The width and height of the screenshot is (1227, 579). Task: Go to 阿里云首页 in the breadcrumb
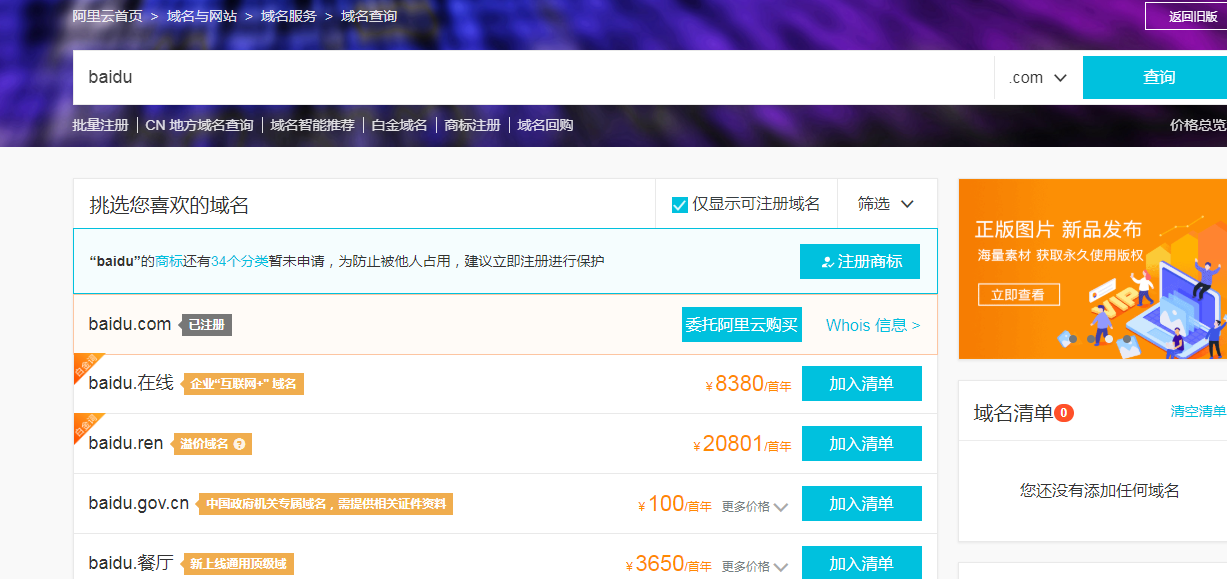(108, 16)
